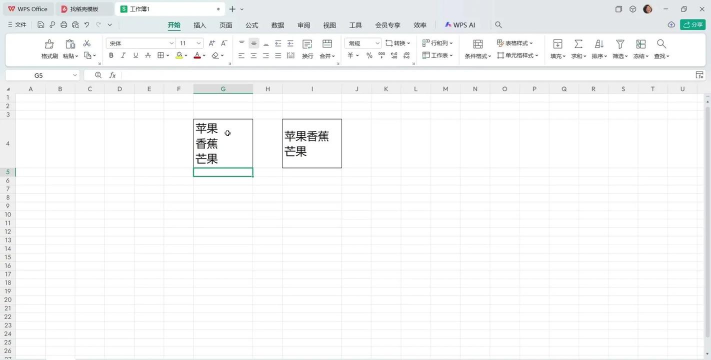Toggle Underline formatting
The width and height of the screenshot is (711, 360).
click(136, 55)
